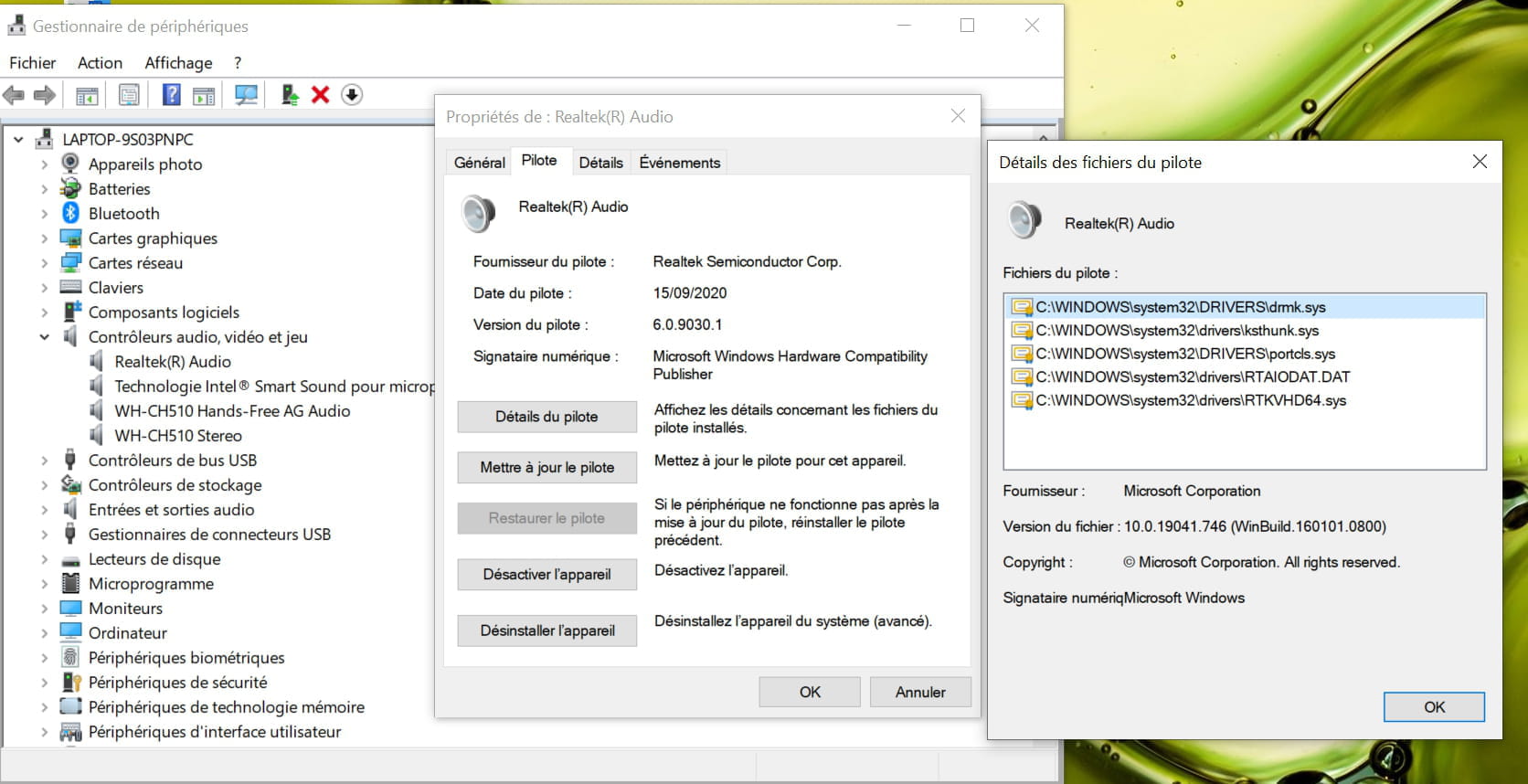This screenshot has height=784, width=1528.
Task: Select the ksthunk.sys driver file
Action: click(x=1177, y=331)
